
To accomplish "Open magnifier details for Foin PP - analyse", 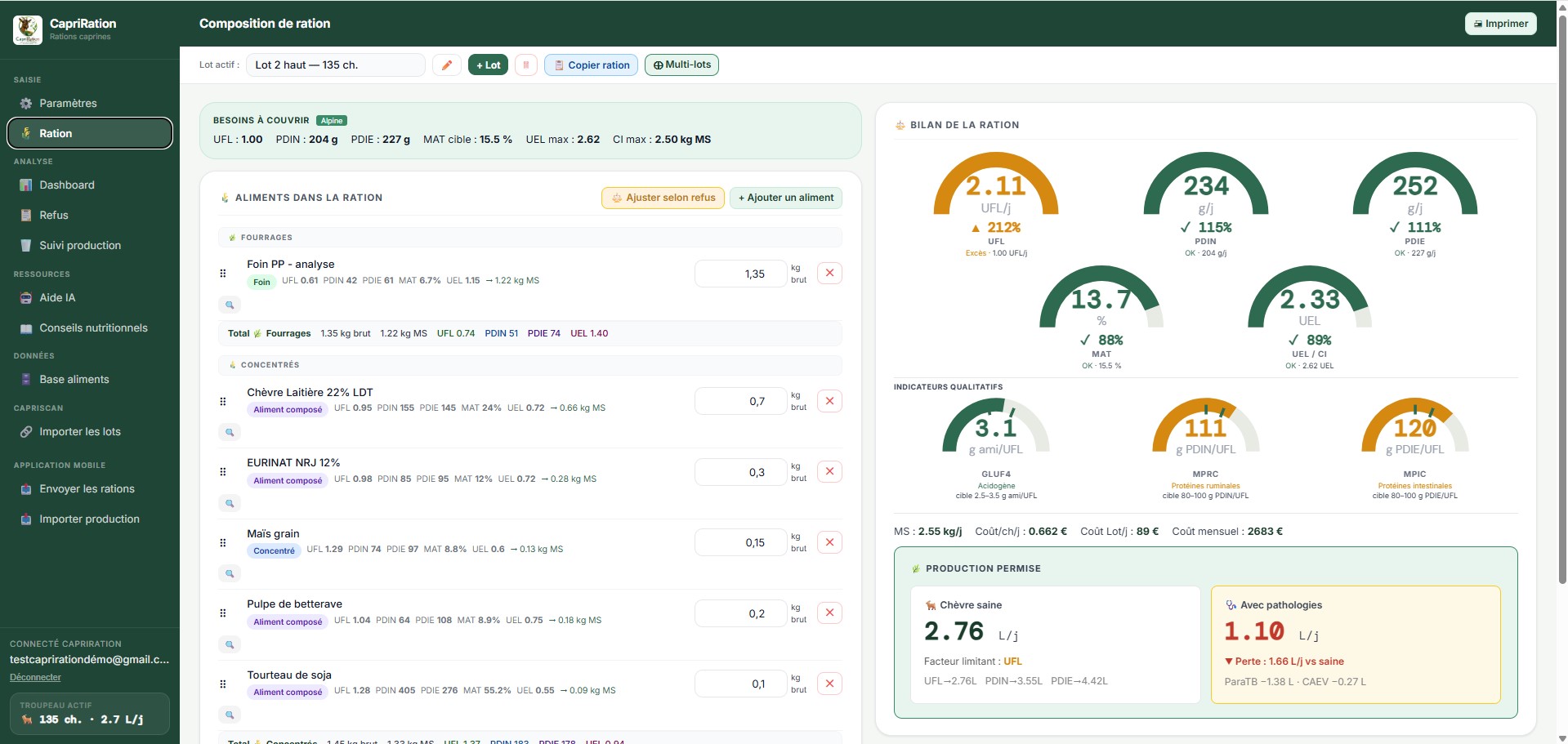I will [x=230, y=305].
